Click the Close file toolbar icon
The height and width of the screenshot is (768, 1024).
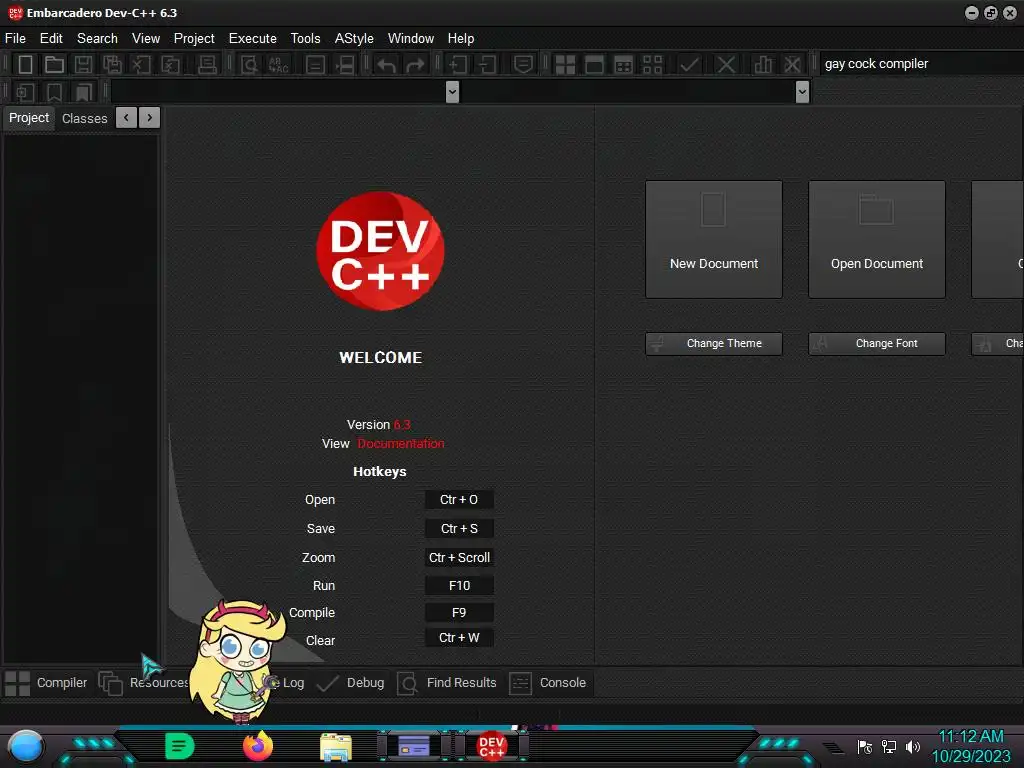pos(141,64)
